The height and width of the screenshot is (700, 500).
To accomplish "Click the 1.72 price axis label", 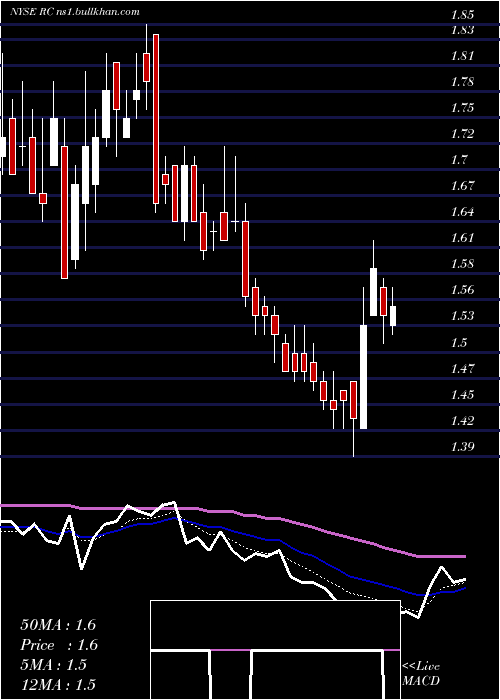I will [462, 134].
